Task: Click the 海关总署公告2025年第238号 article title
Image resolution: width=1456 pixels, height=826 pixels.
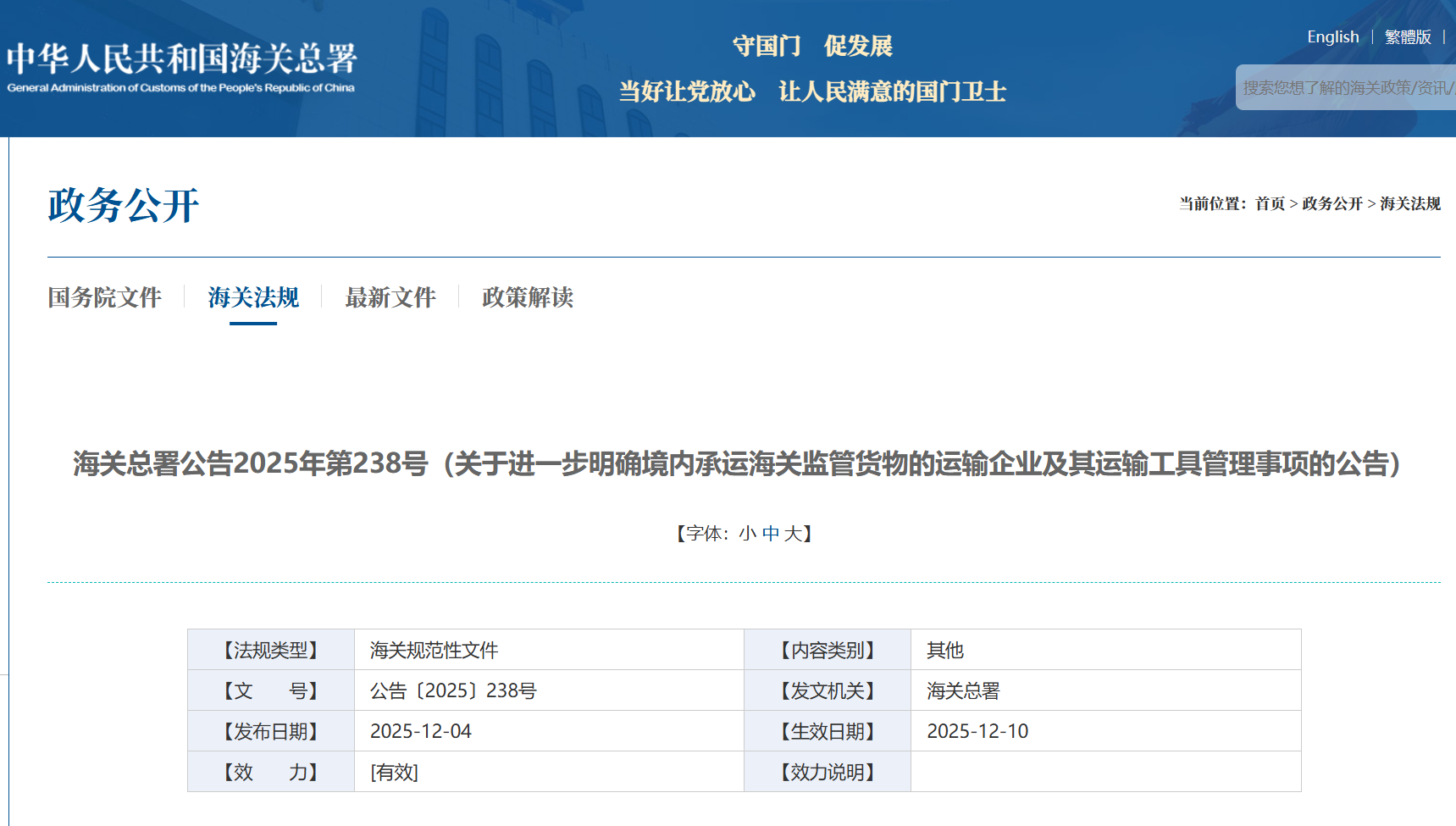Action: coord(736,464)
